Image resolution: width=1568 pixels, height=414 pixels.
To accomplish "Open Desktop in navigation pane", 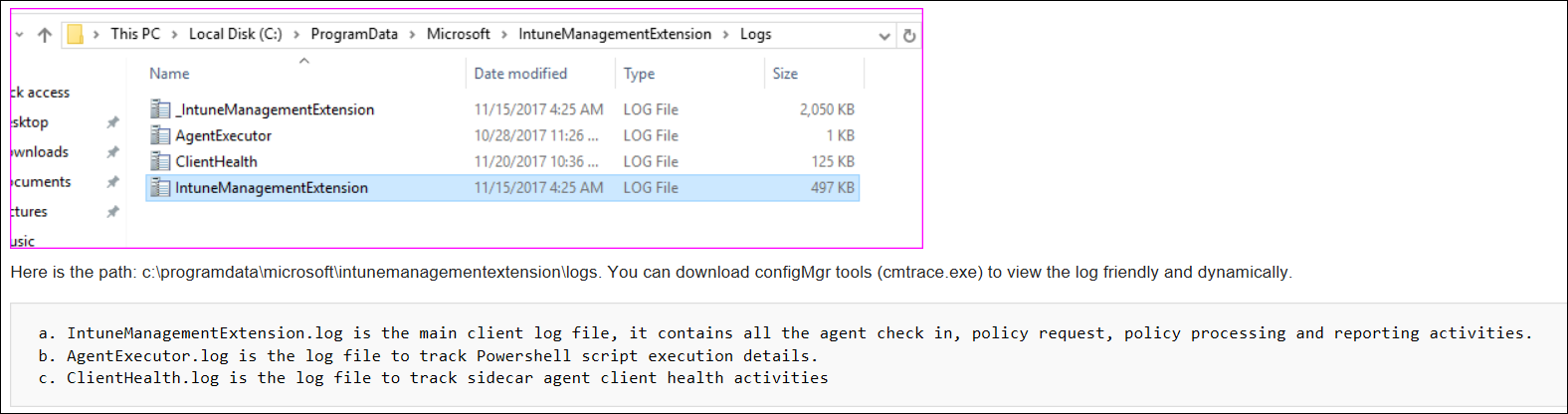I will coord(29,122).
